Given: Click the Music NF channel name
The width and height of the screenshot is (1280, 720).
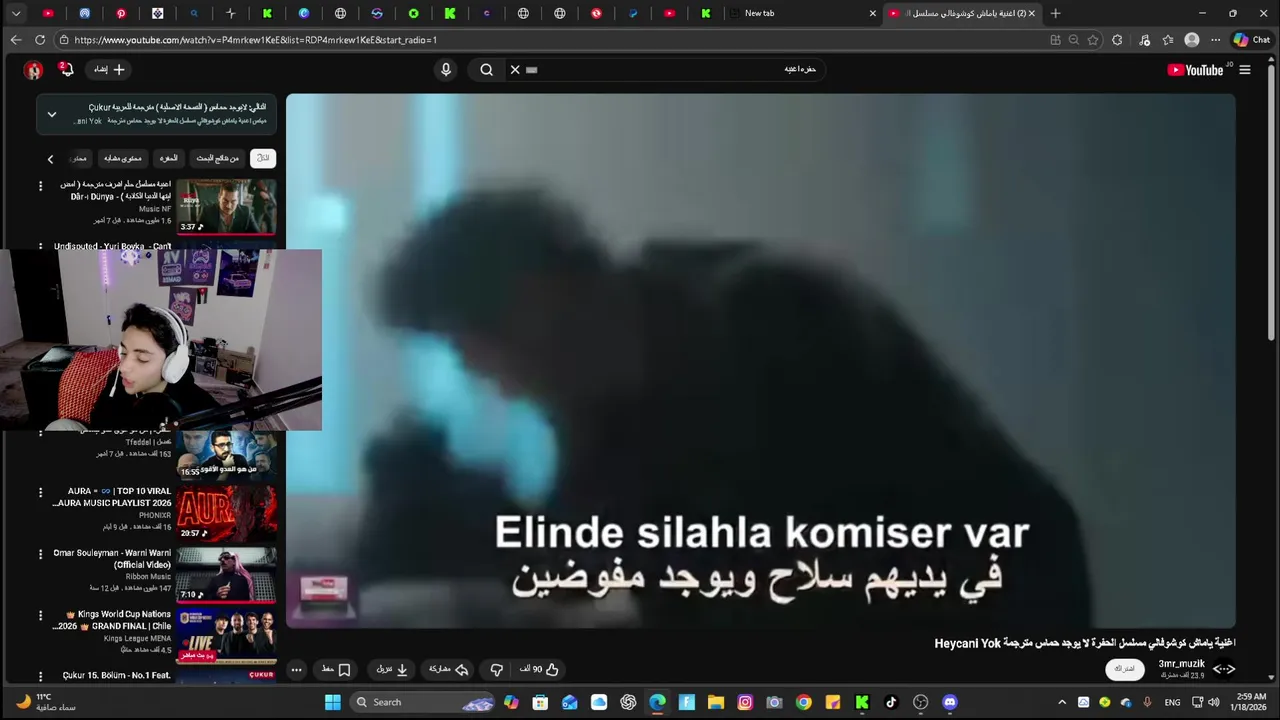Looking at the screenshot, I should point(155,209).
